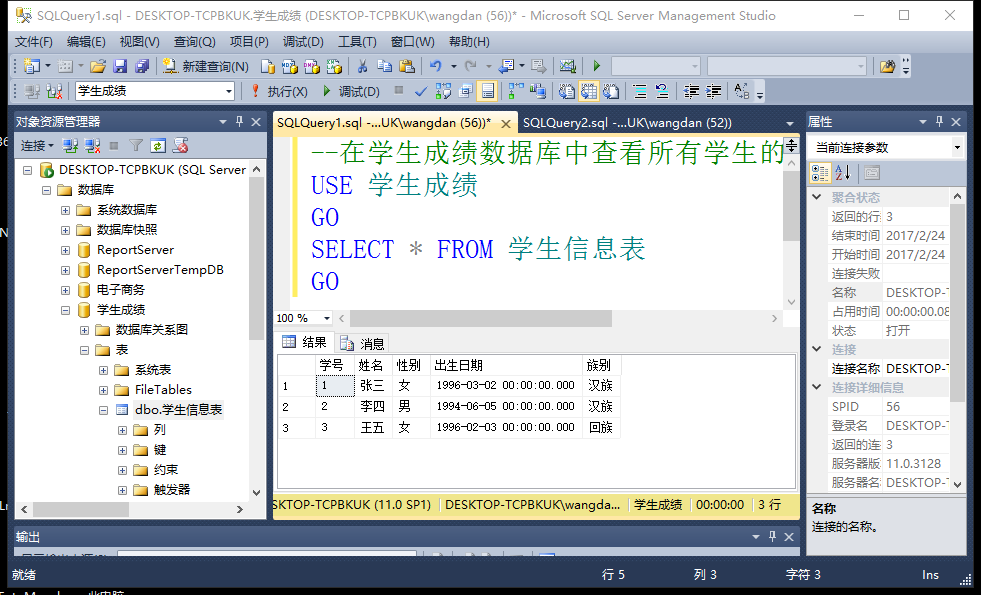
Task: Open the 工具(T) menu
Action: point(357,42)
